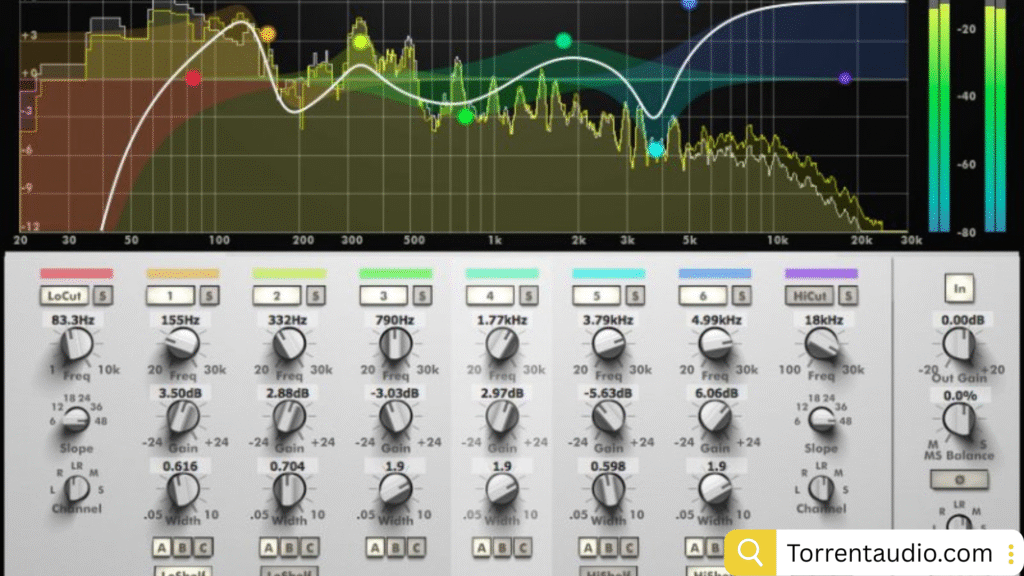Enable band 1 with its numbered button
This screenshot has width=1024, height=576.
tap(169, 296)
